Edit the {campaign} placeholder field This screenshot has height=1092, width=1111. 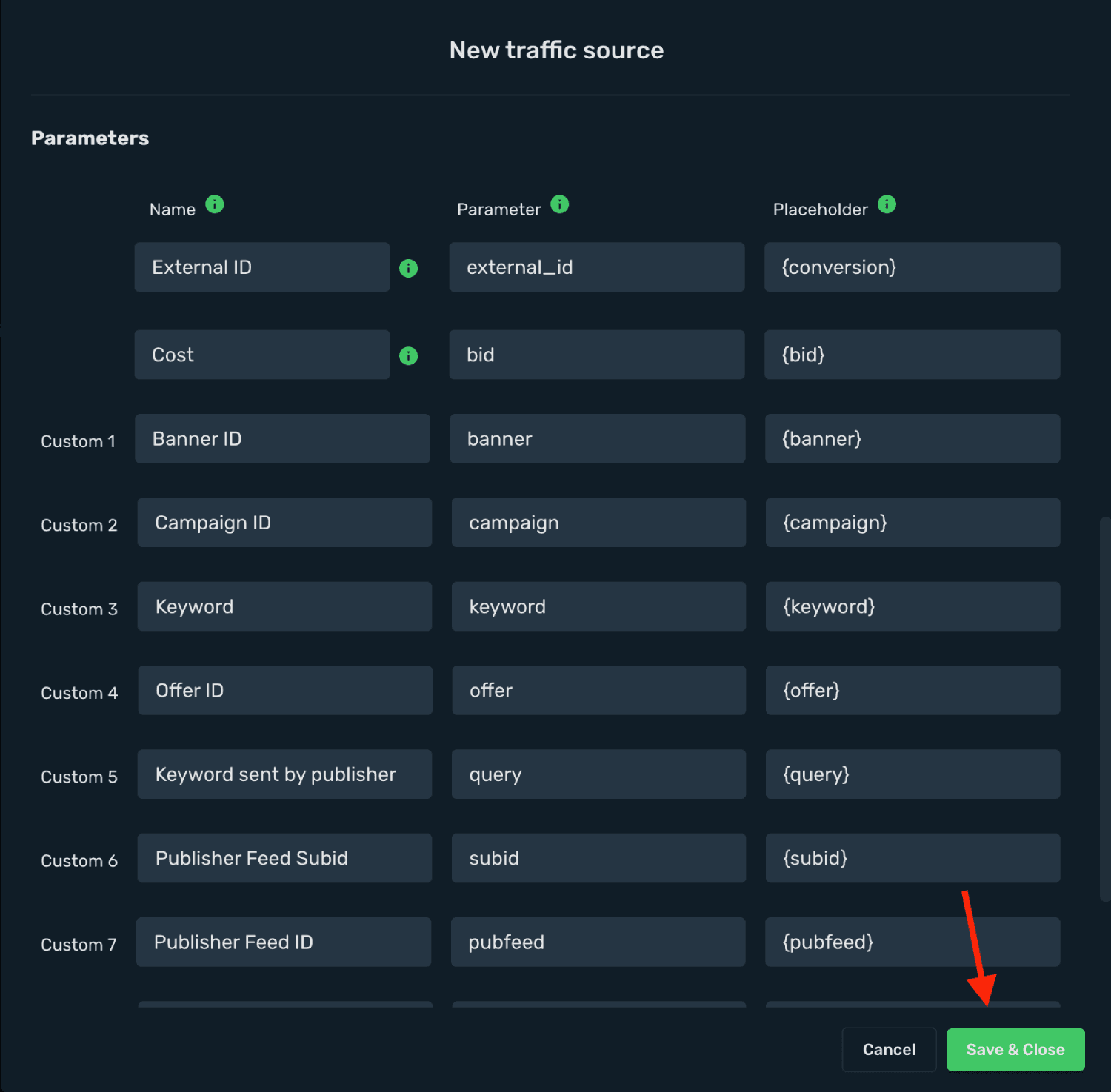pos(913,523)
